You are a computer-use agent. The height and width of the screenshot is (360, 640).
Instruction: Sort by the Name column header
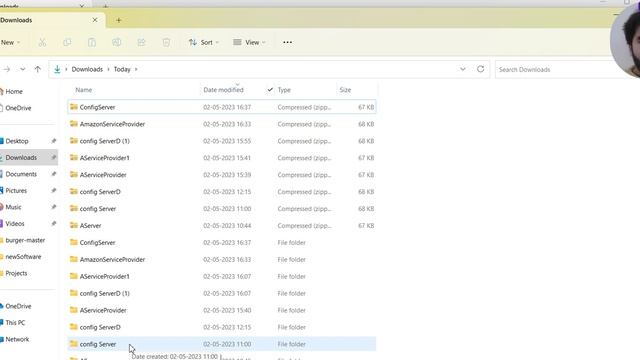84,90
